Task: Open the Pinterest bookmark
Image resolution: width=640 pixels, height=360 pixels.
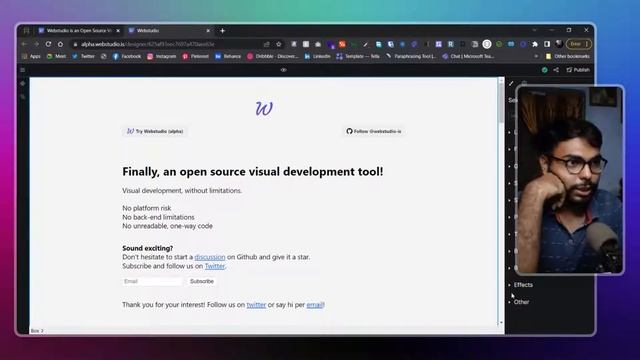Action: coord(196,56)
